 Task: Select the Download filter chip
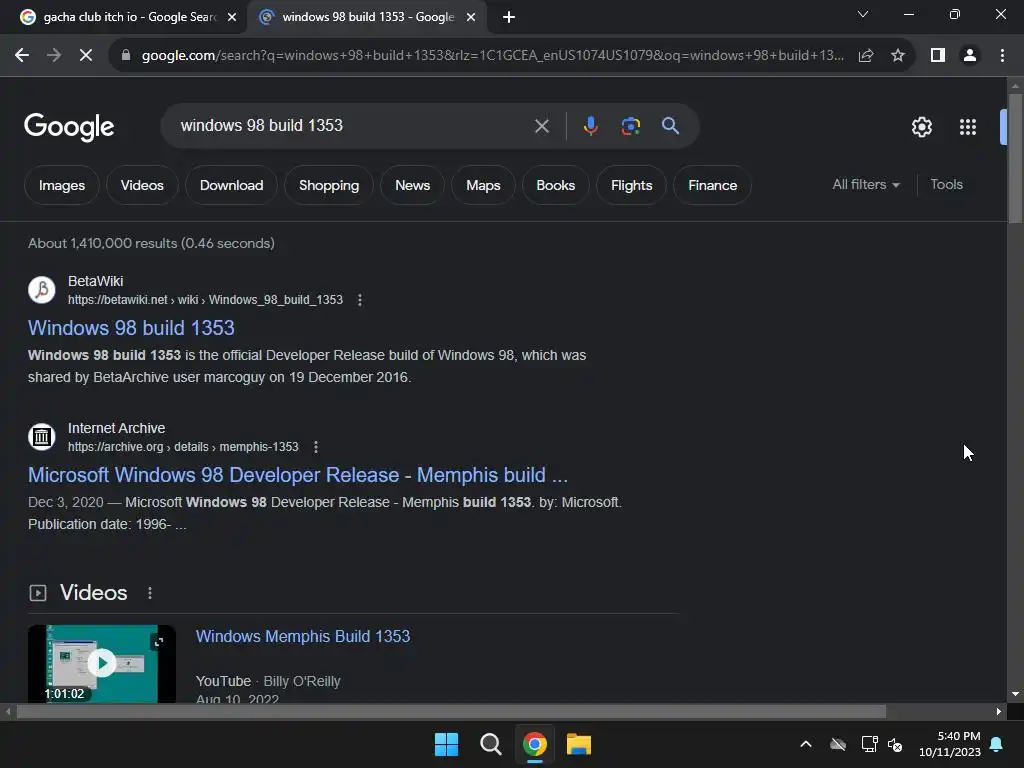pyautogui.click(x=232, y=185)
